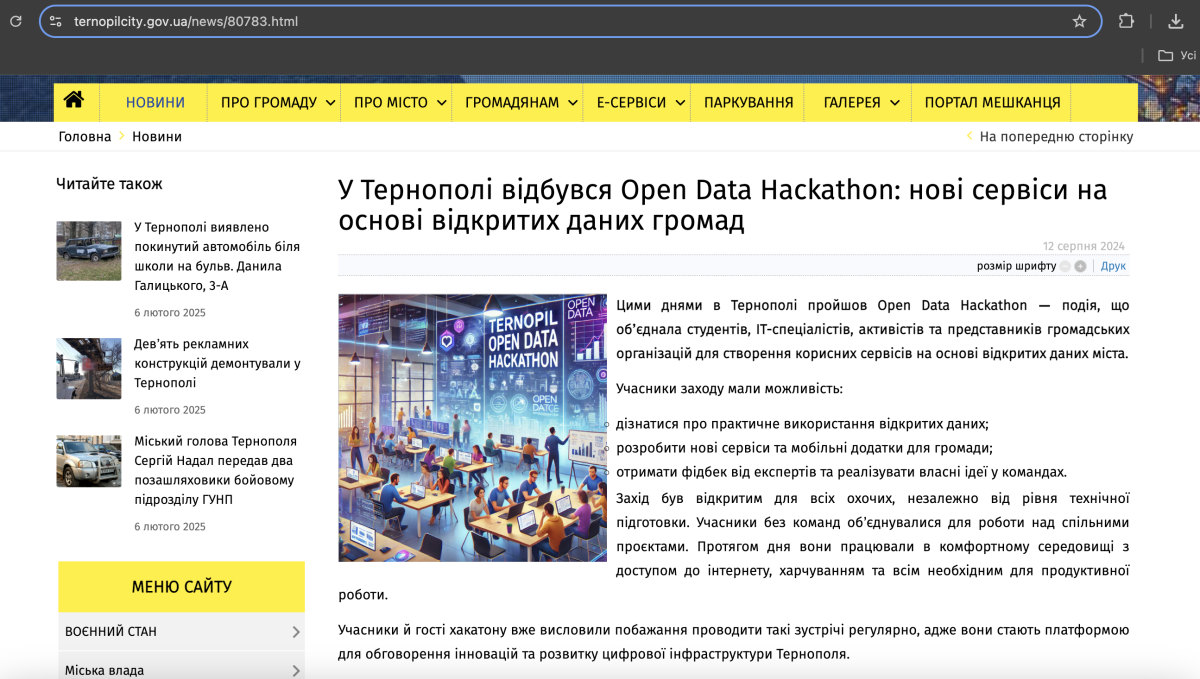Go back via На попередню сторінку link

tap(1055, 137)
